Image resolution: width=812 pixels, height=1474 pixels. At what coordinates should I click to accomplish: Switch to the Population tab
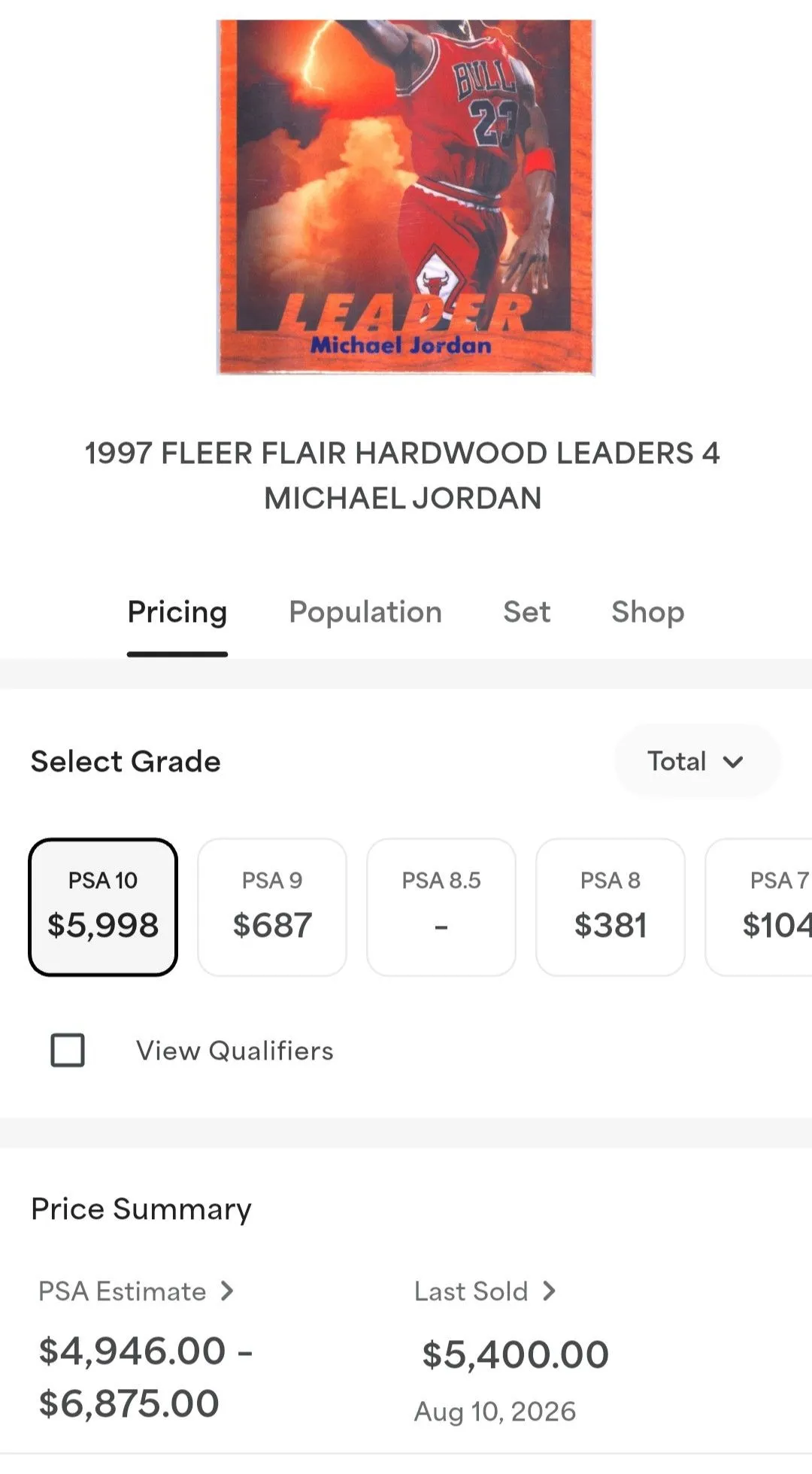click(365, 611)
